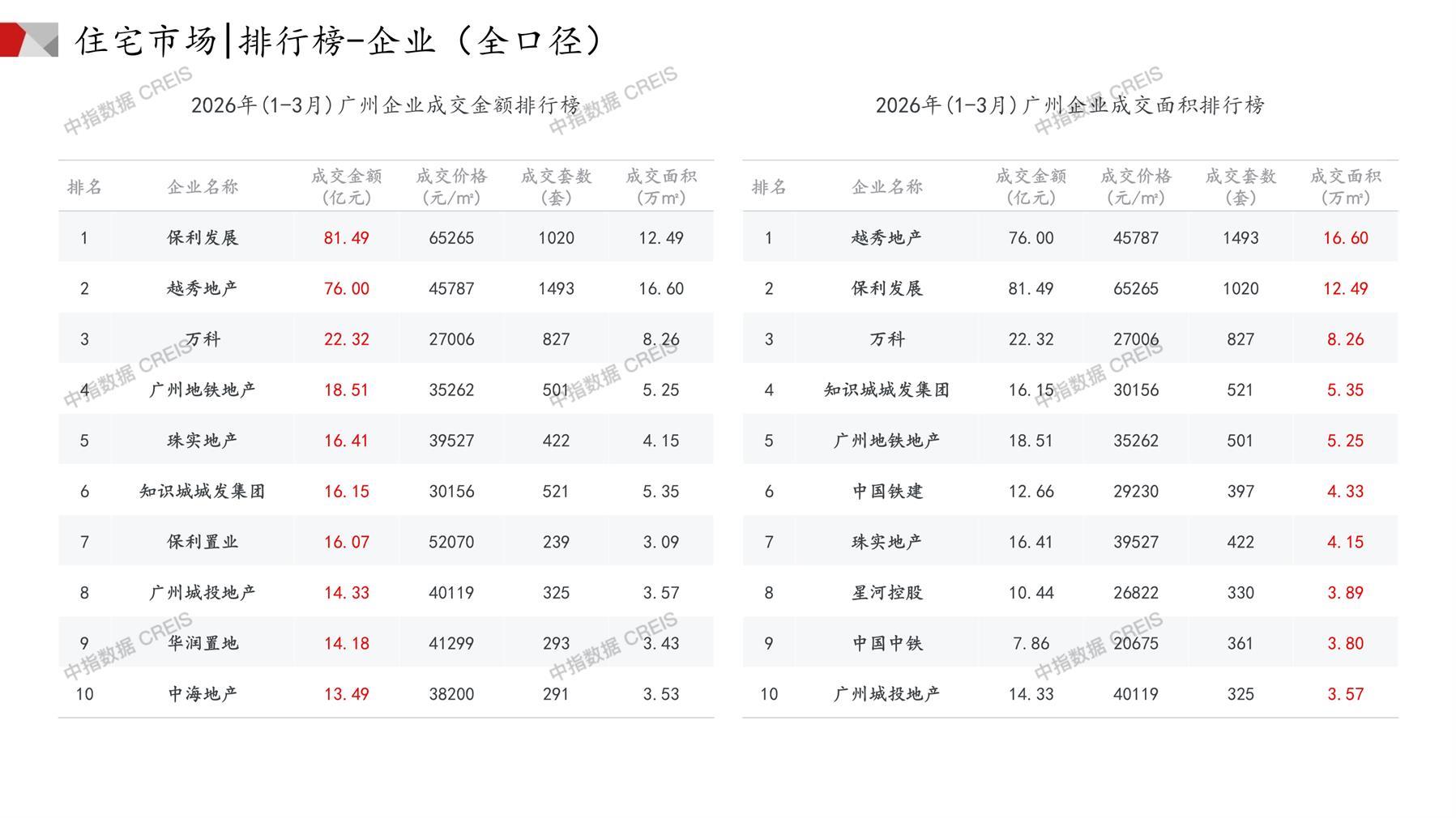Click the slide heading 住宅市场|排行榜-企业
Image resolution: width=1456 pixels, height=818 pixels.
pos(339,40)
